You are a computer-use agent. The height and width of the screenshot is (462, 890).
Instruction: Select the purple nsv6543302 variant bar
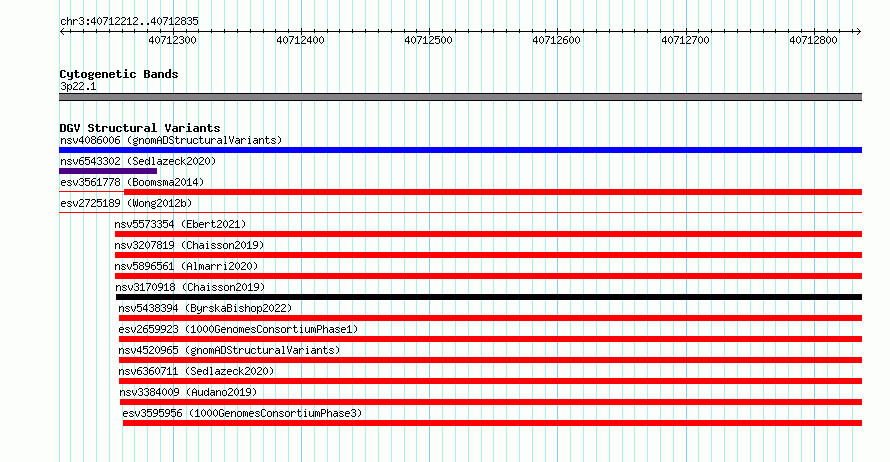click(x=108, y=171)
